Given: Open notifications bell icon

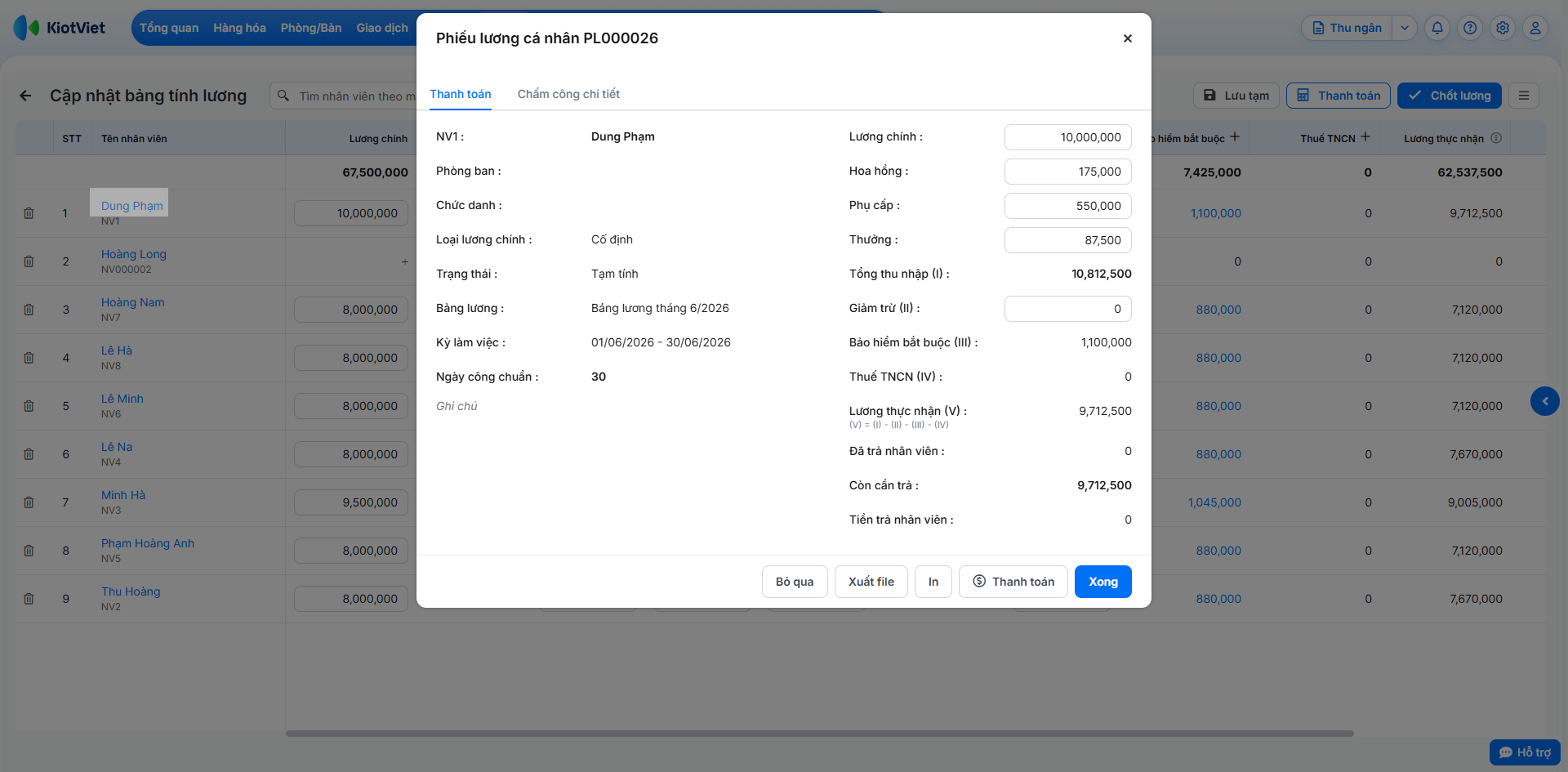Looking at the screenshot, I should 1437,28.
